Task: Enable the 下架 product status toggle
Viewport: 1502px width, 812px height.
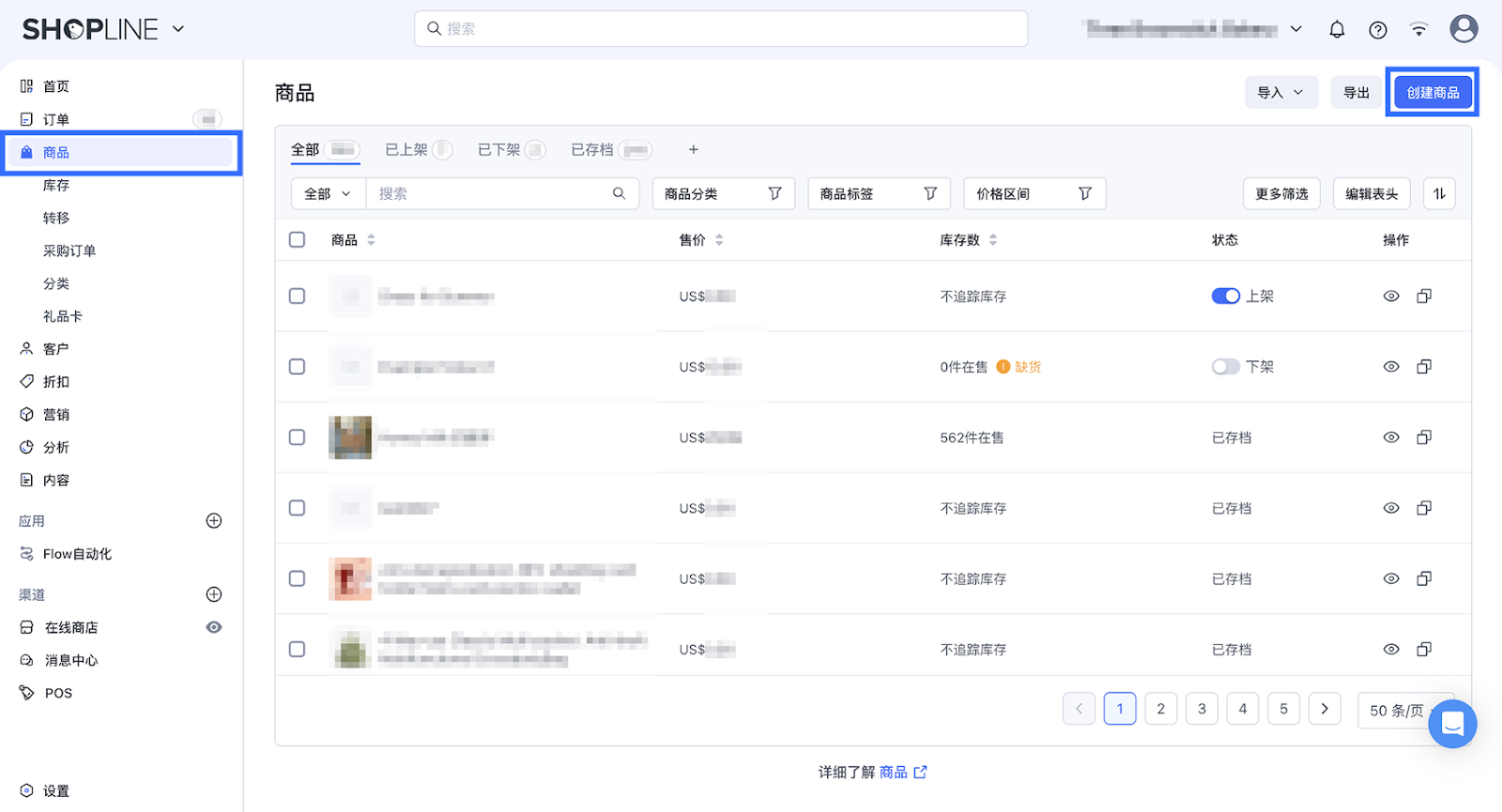Action: (x=1225, y=367)
